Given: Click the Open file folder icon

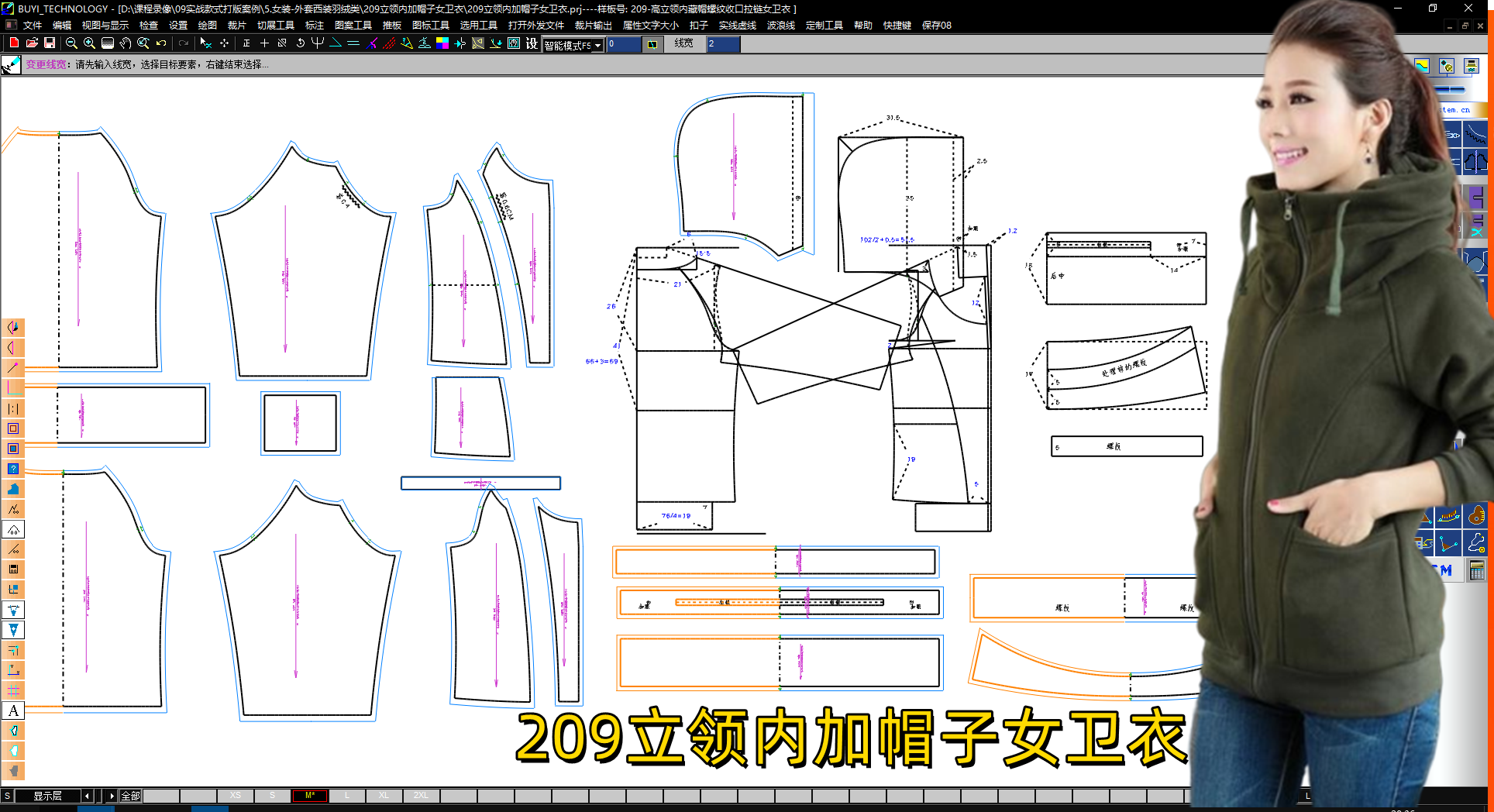Looking at the screenshot, I should pos(32,43).
